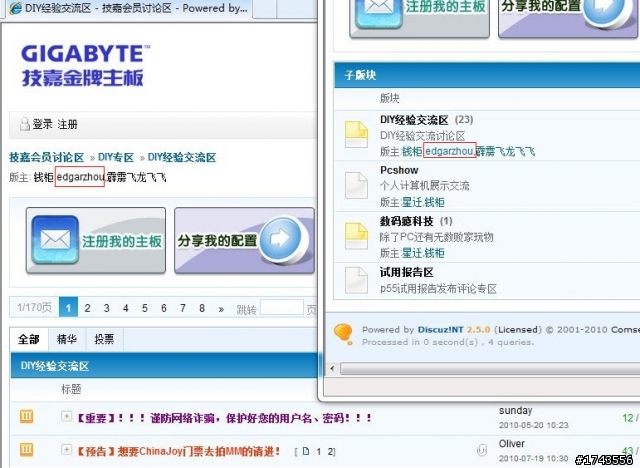This screenshot has height=468, width=640.
Task: Click 分享我的配置 banner in right window
Action: point(568,18)
